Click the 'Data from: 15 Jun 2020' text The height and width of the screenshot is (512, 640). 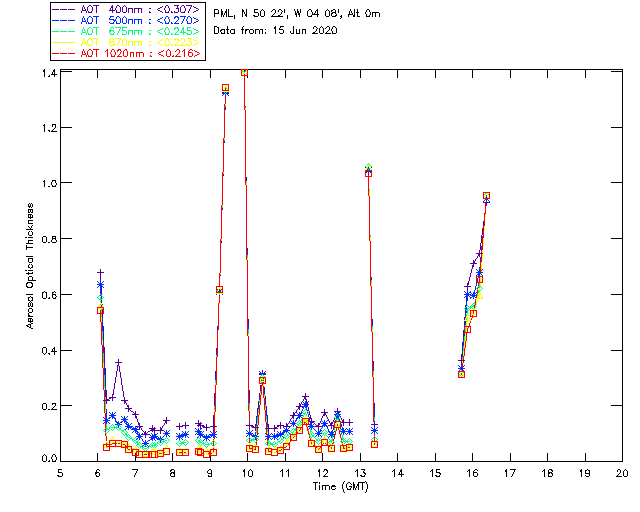coord(275,31)
